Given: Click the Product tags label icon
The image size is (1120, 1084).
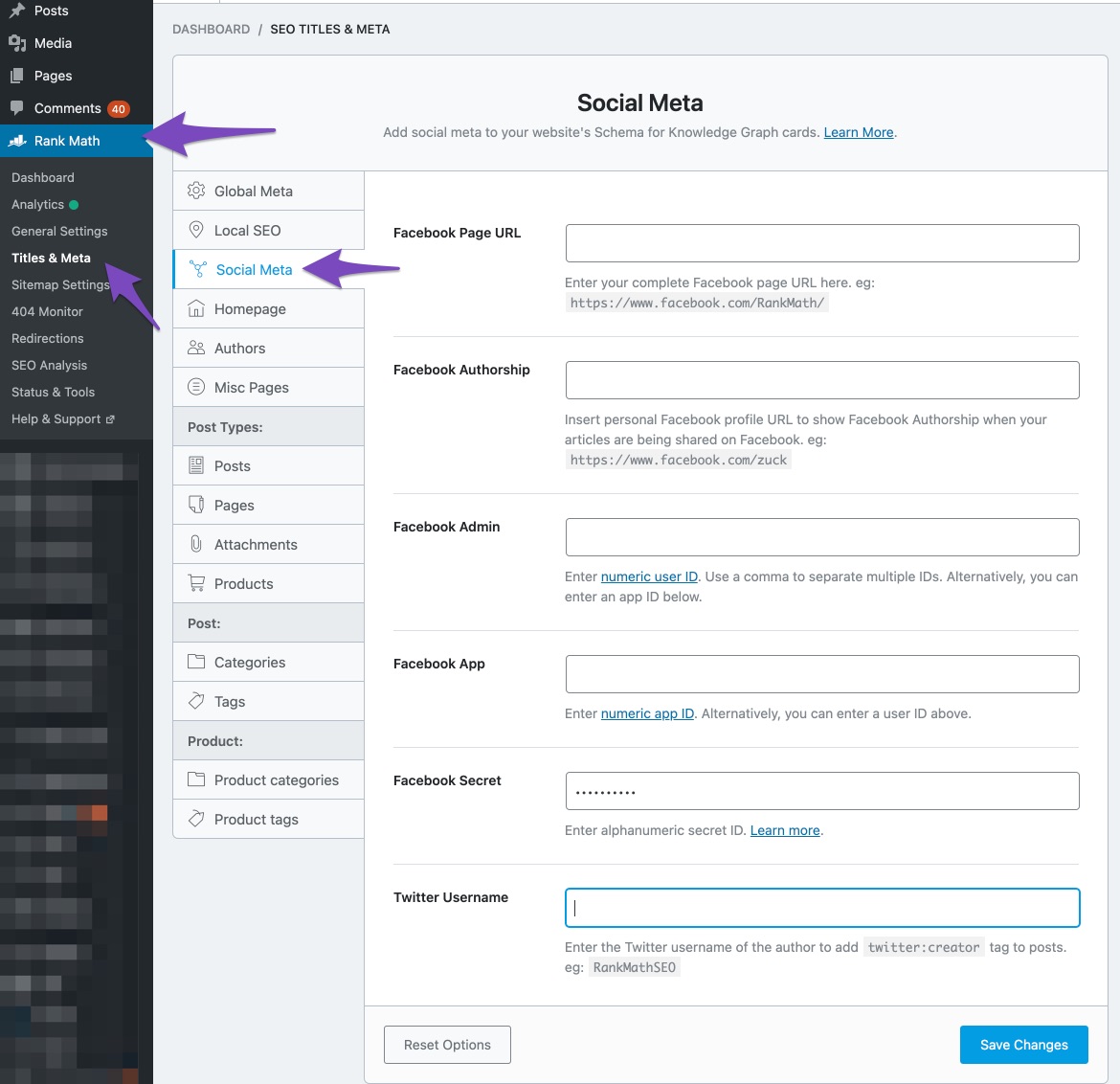Looking at the screenshot, I should (195, 819).
